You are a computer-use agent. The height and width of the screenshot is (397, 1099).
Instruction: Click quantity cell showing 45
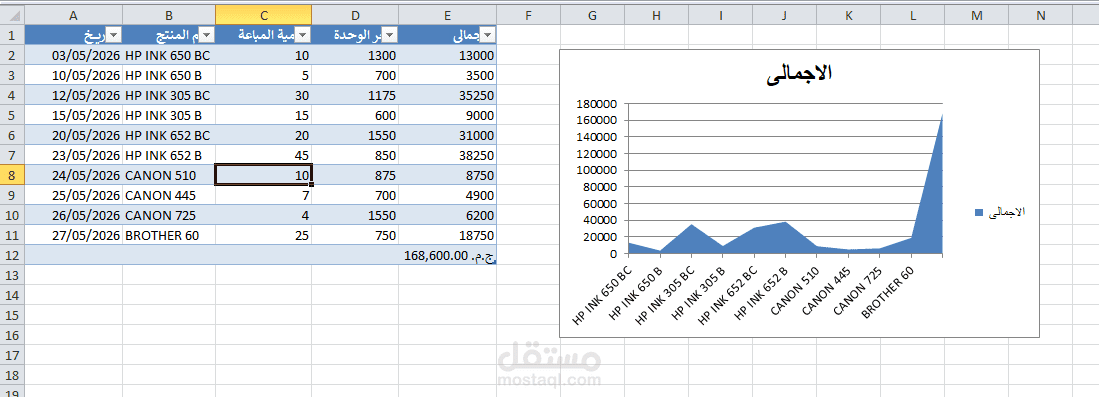pyautogui.click(x=264, y=155)
